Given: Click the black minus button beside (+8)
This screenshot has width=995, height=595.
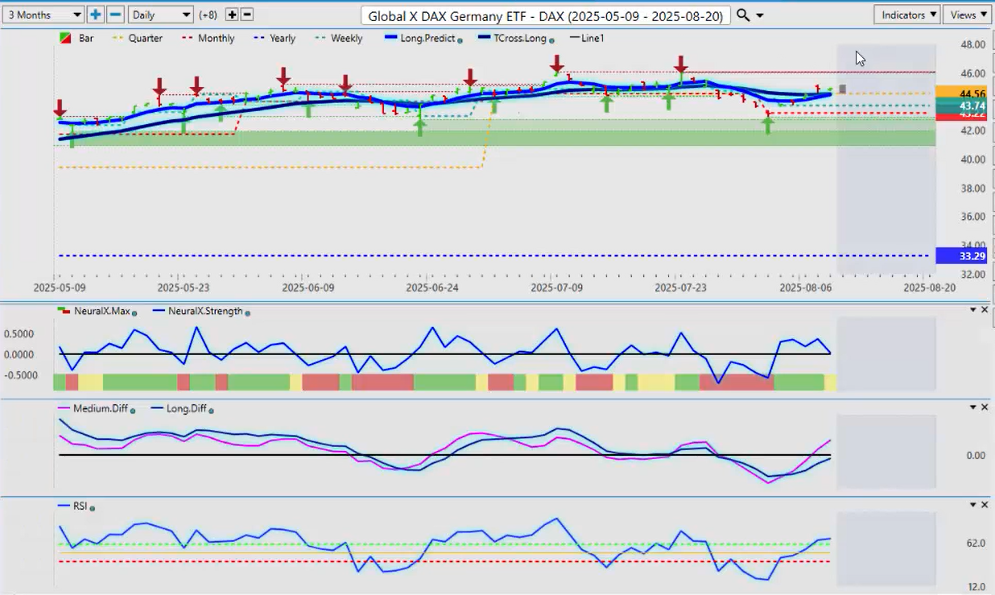Looking at the screenshot, I should 247,15.
